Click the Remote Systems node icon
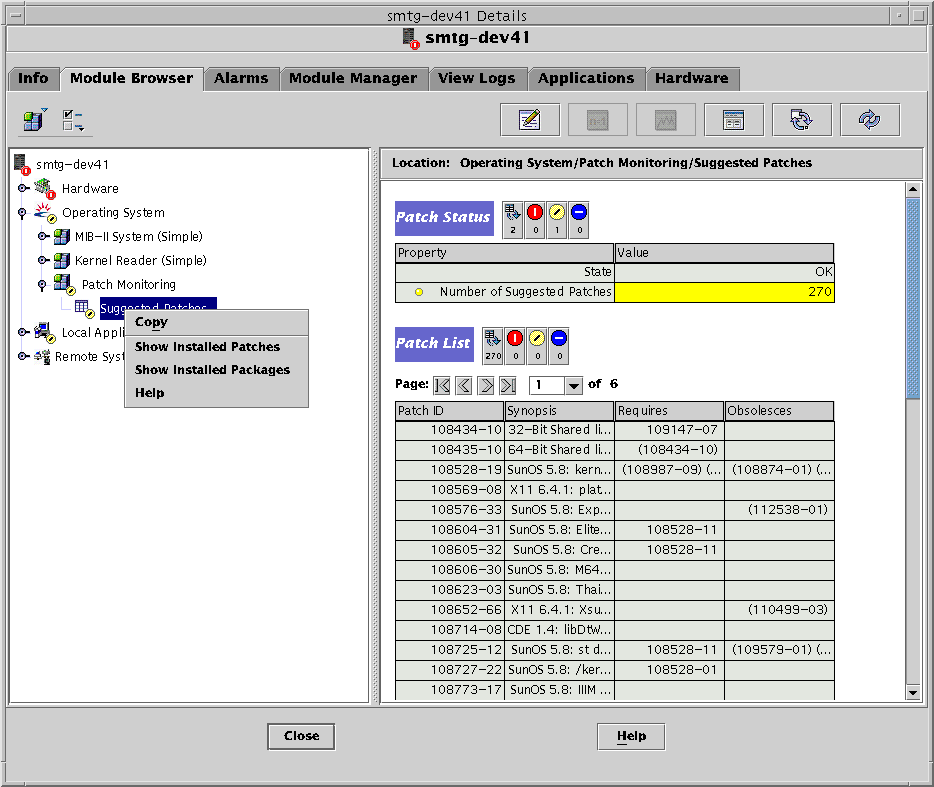Screen dimensions: 934x787 (42, 356)
